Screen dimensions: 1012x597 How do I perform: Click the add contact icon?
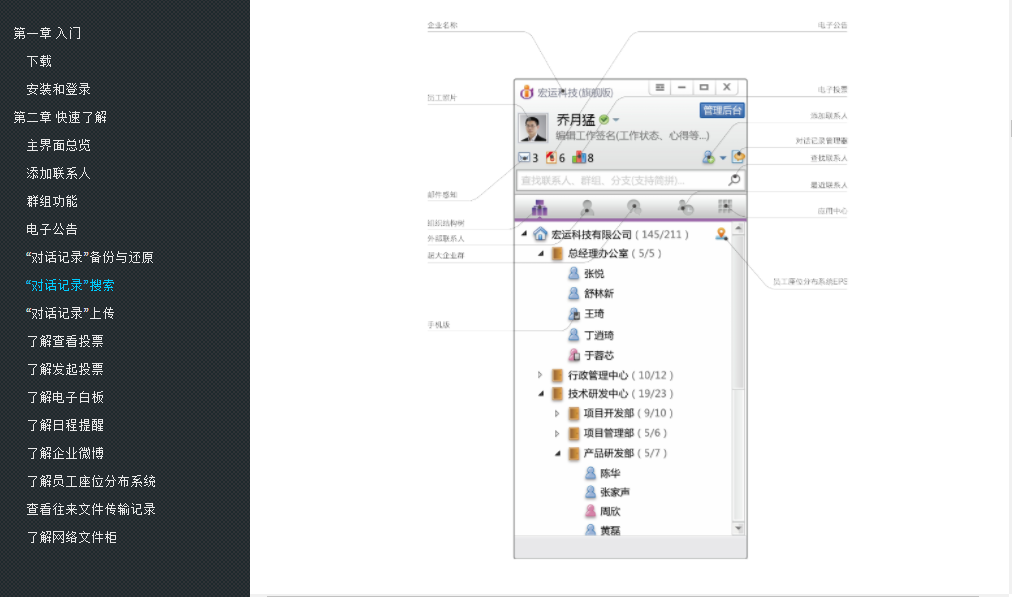(x=709, y=157)
